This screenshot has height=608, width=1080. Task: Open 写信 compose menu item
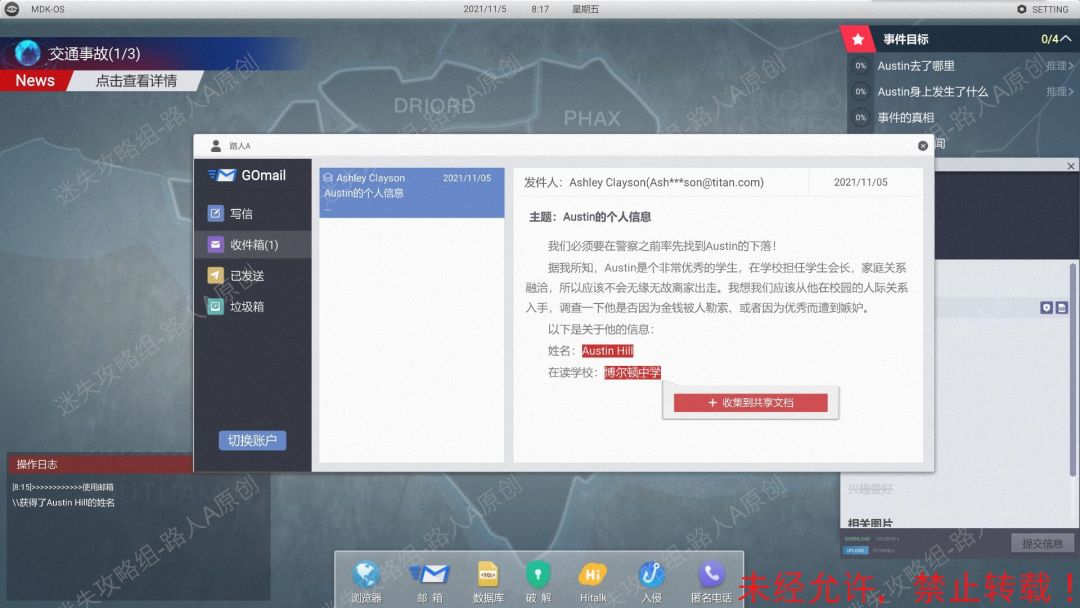(253, 213)
